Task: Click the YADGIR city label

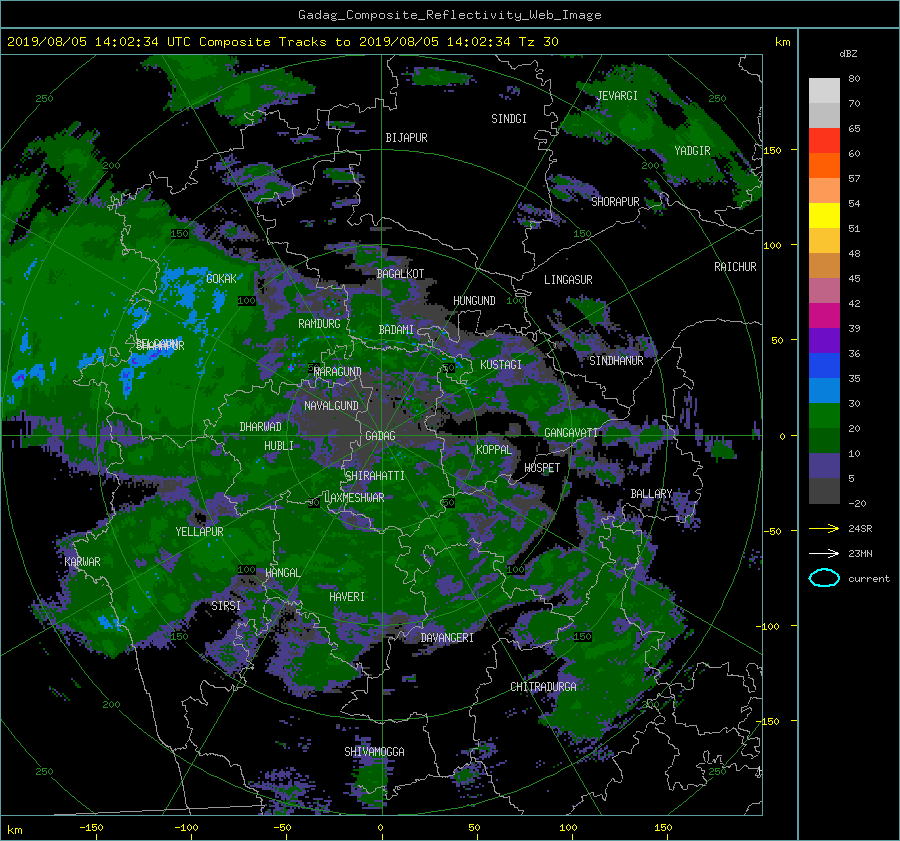Action: point(692,151)
